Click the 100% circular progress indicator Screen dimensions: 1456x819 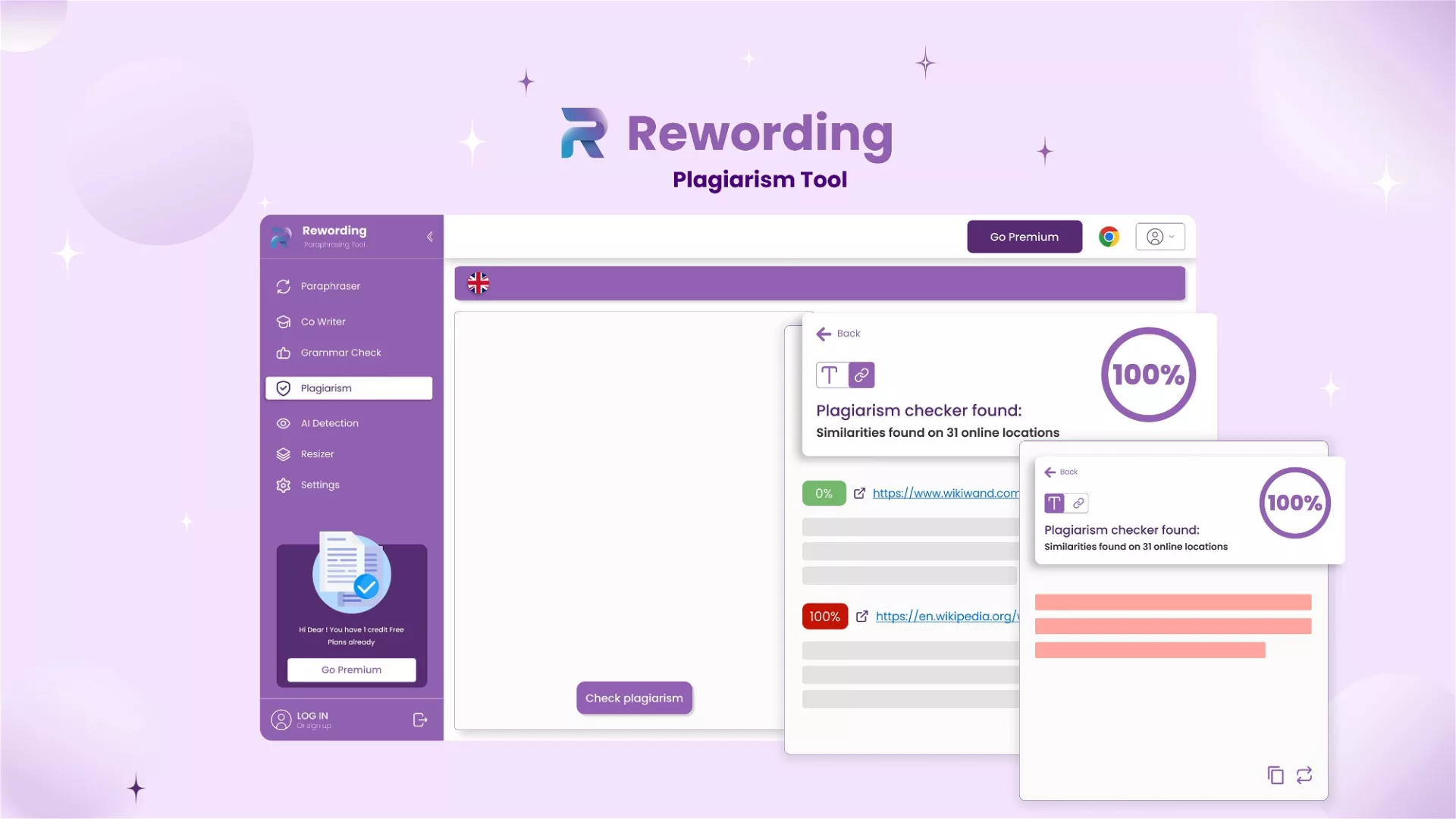pos(1148,375)
